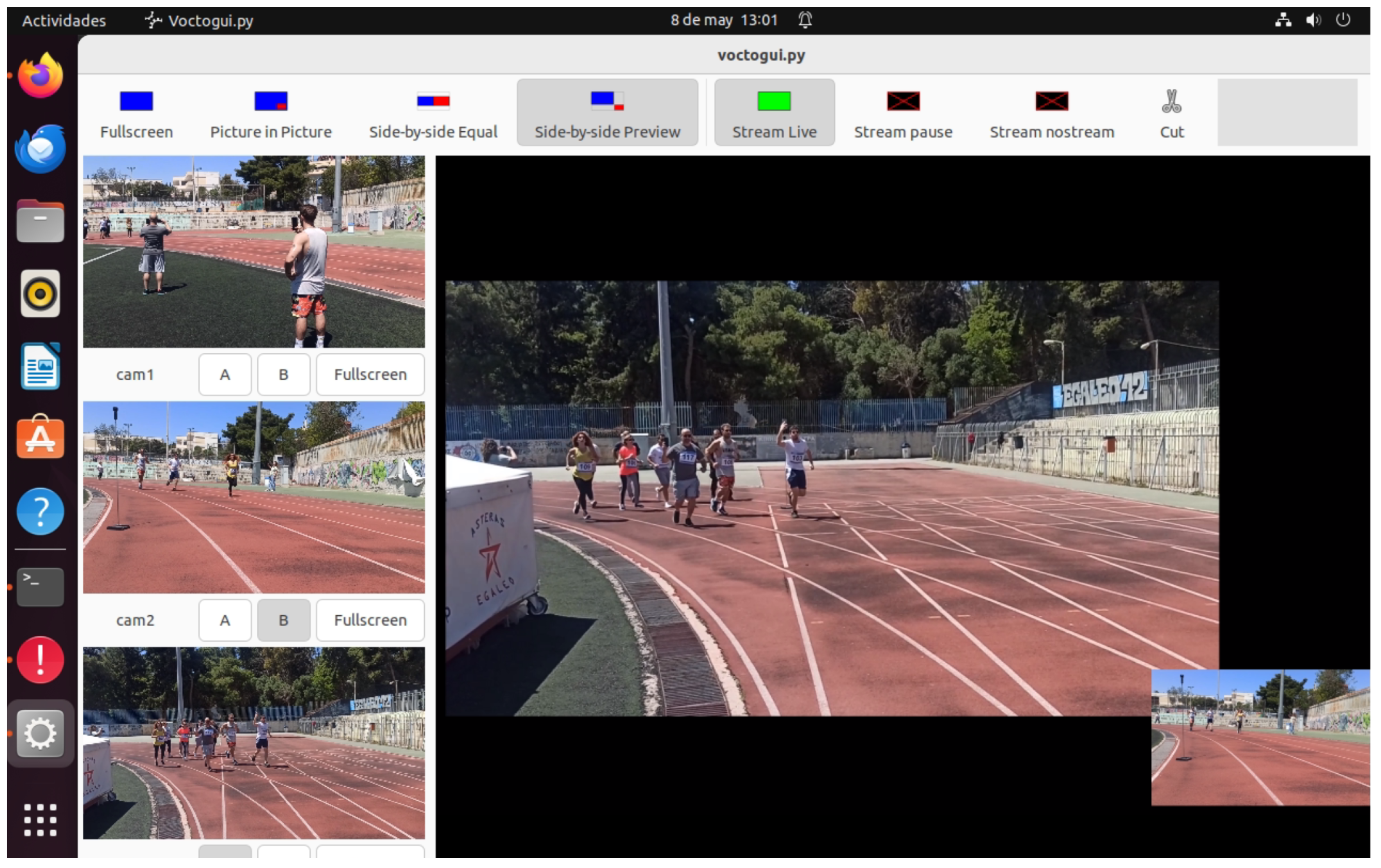Launch Terminal from the dock
The image size is (1381, 868).
click(x=40, y=587)
